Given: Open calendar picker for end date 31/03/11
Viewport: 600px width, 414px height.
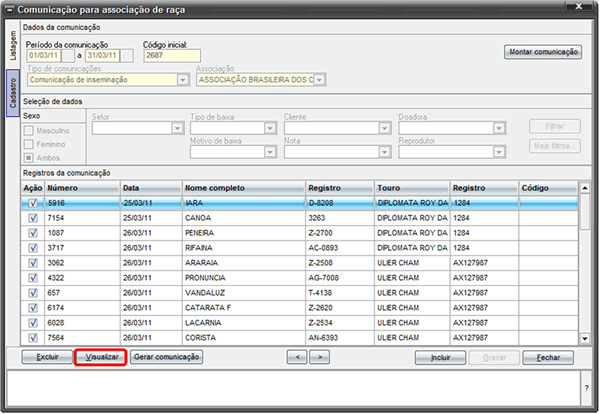Looking at the screenshot, I should click(127, 56).
